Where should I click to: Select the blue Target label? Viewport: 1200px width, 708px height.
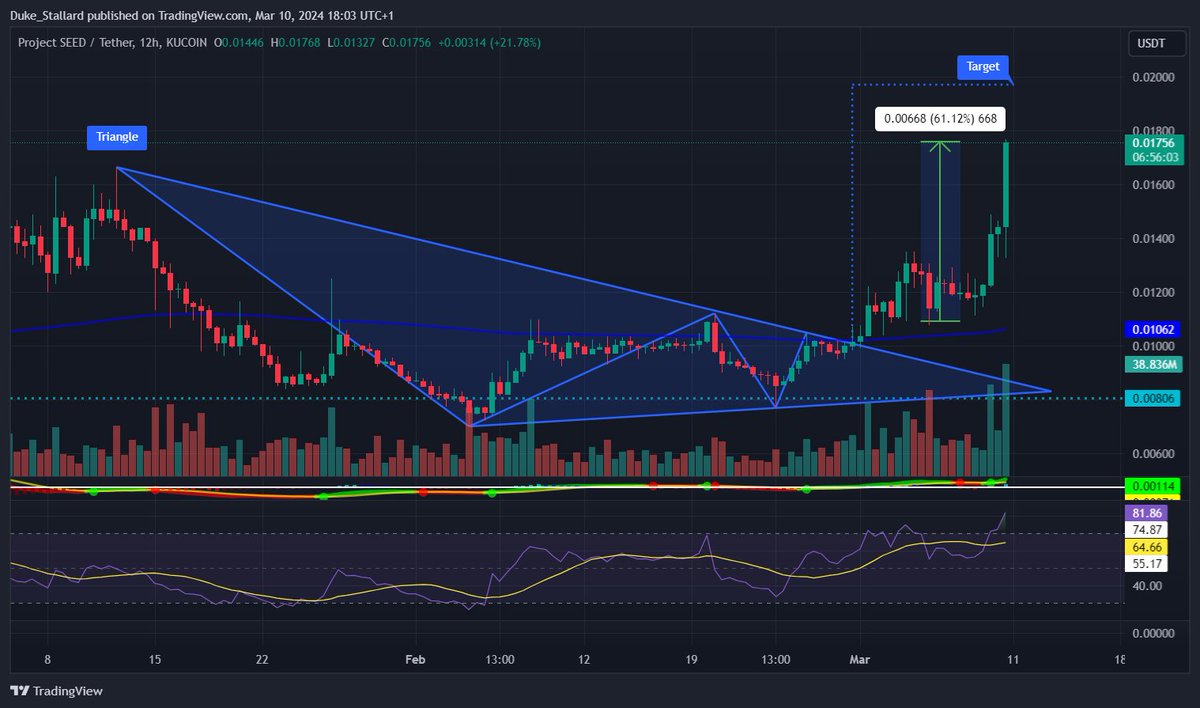(x=984, y=67)
